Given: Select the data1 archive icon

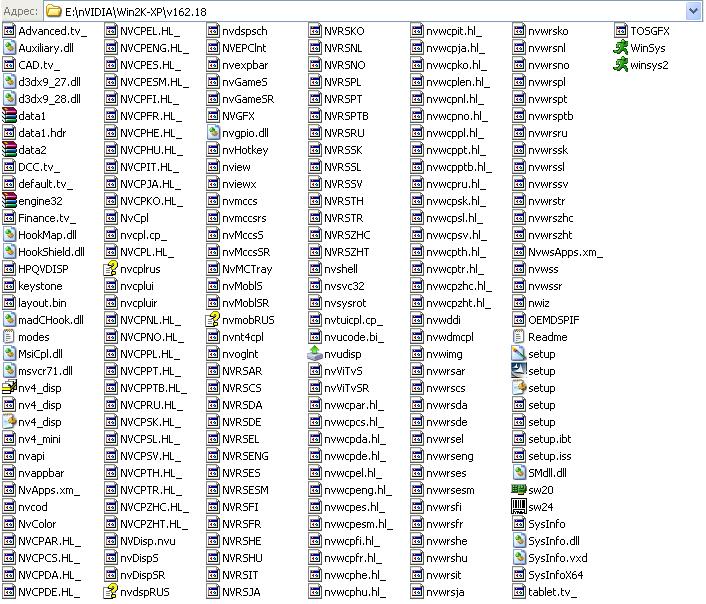Looking at the screenshot, I should pos(9,116).
